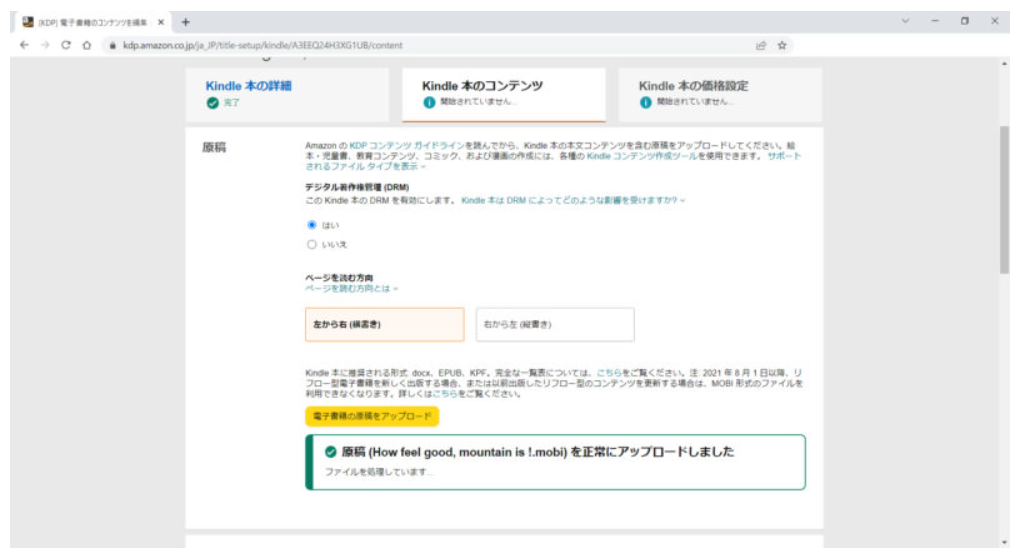Open Kindle コンテンツ作成ツール link
The image size is (1018, 558).
641,156
